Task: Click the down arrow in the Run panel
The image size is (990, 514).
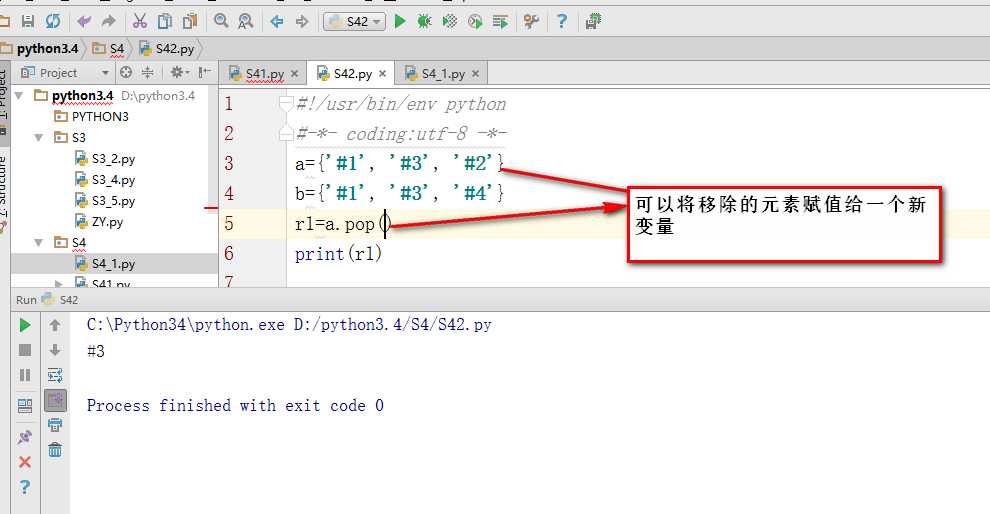Action: (x=55, y=350)
